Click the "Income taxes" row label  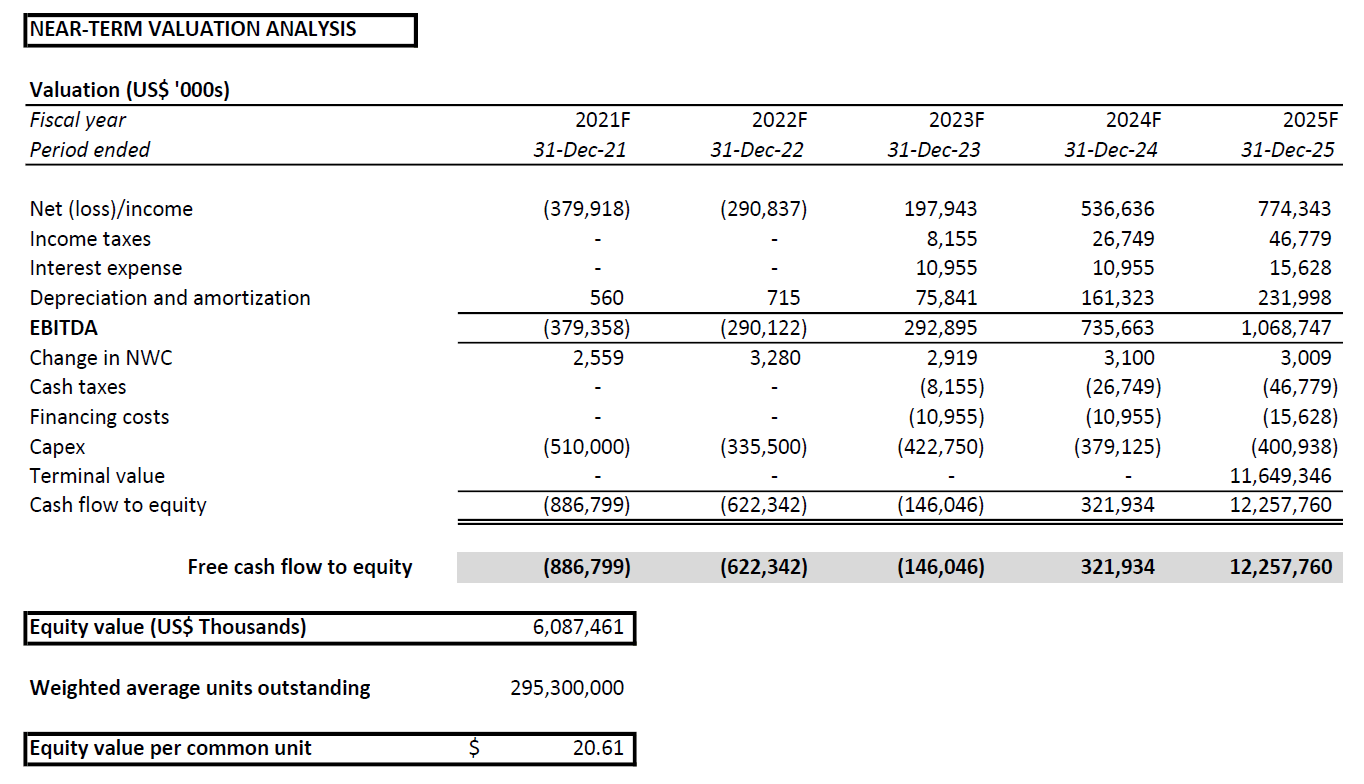tap(90, 239)
